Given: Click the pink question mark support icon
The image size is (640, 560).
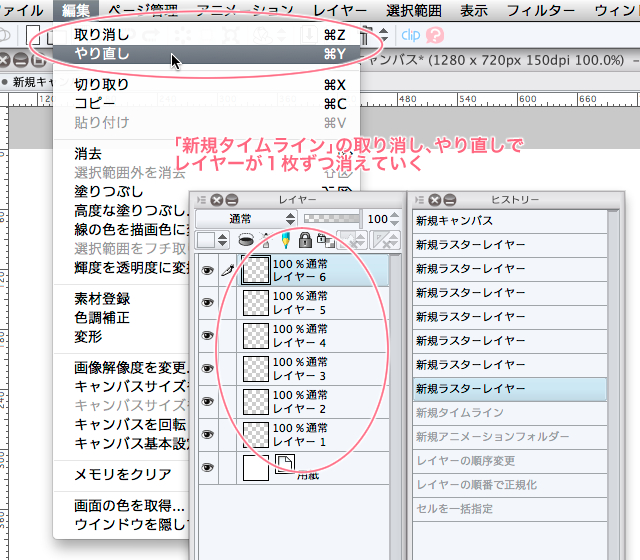Looking at the screenshot, I should tap(435, 36).
